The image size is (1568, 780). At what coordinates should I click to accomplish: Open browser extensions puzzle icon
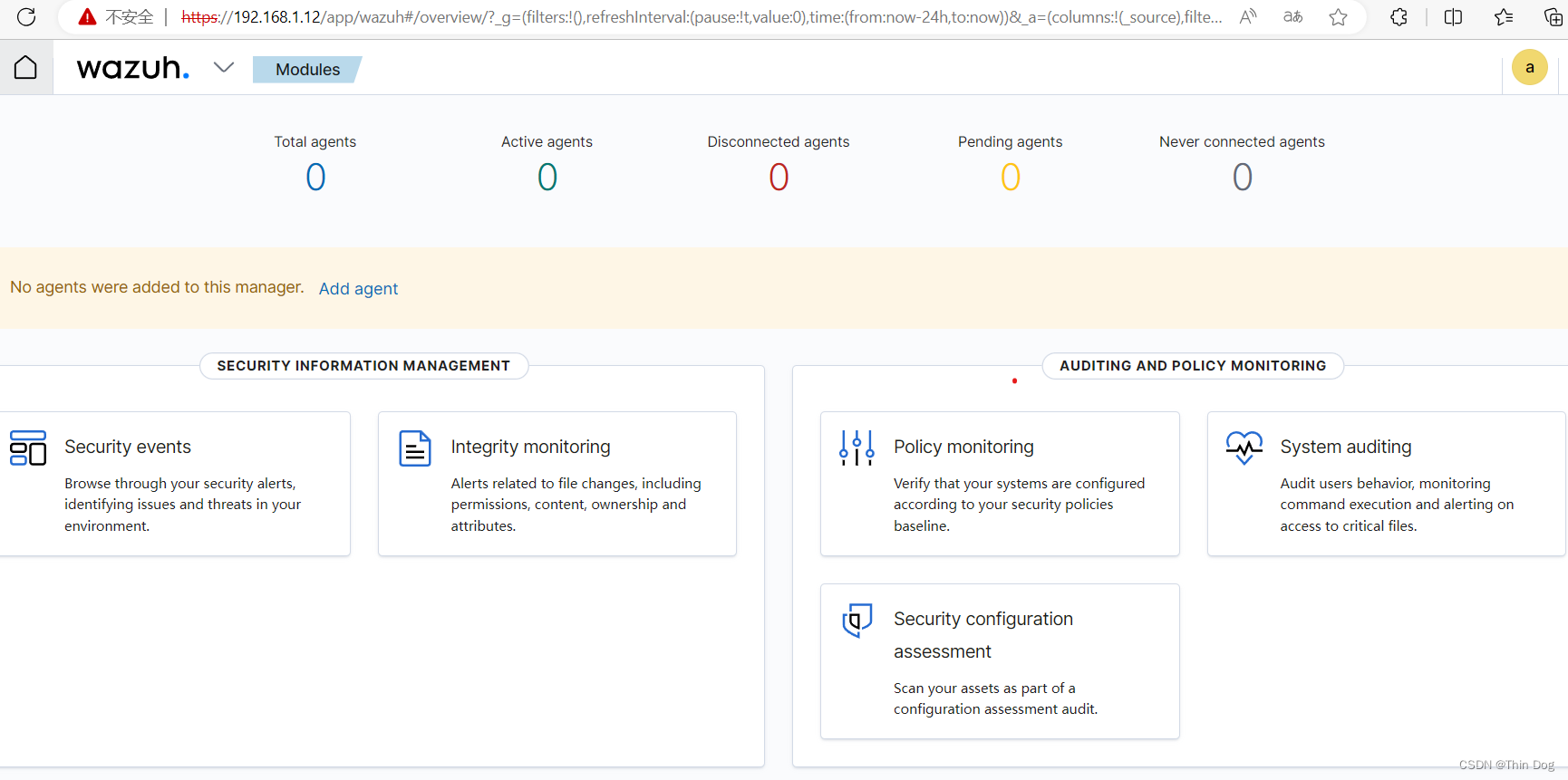click(x=1399, y=16)
